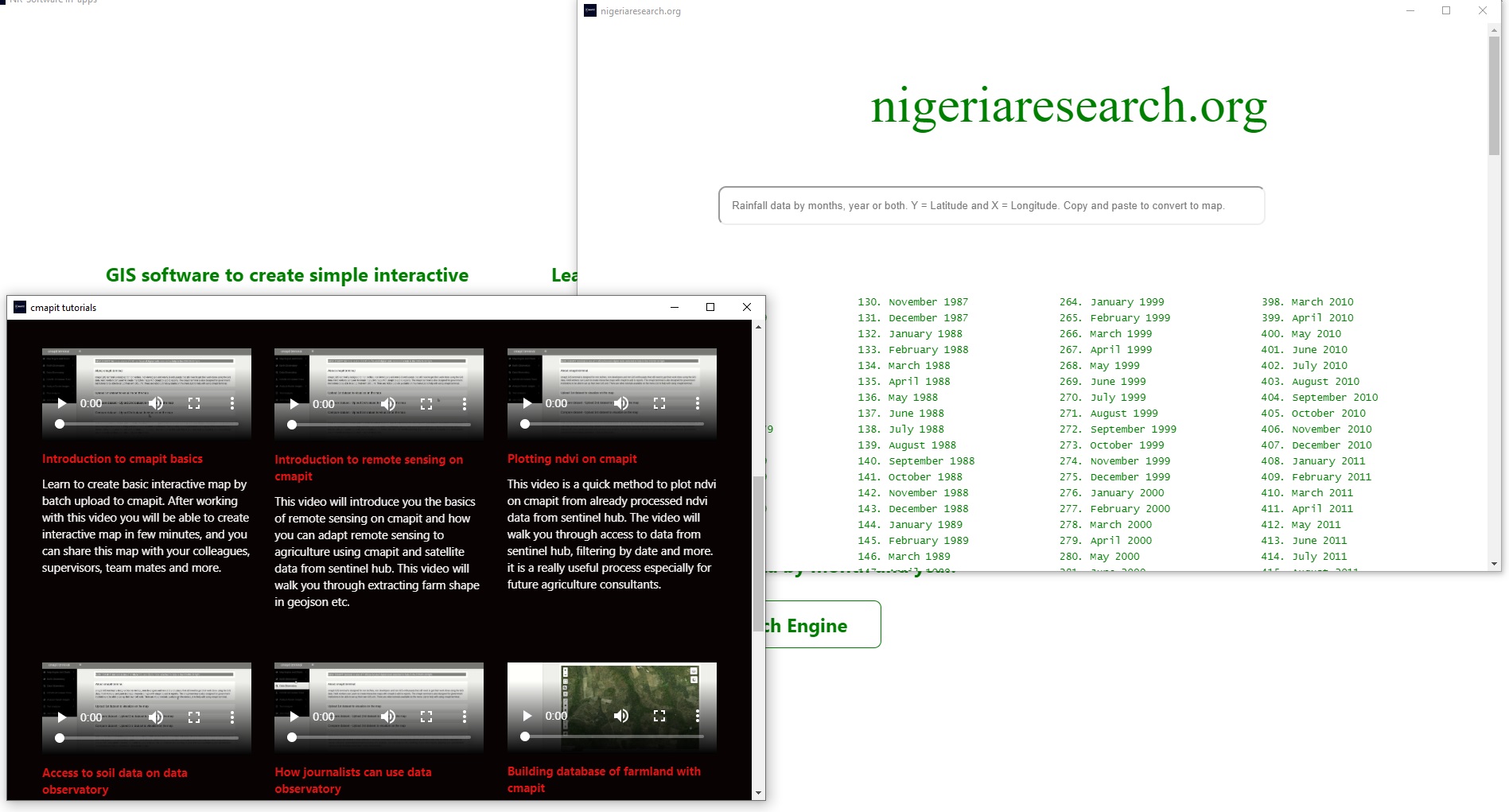Click the 'GIS software to create simple interactive' heading

coord(287,275)
